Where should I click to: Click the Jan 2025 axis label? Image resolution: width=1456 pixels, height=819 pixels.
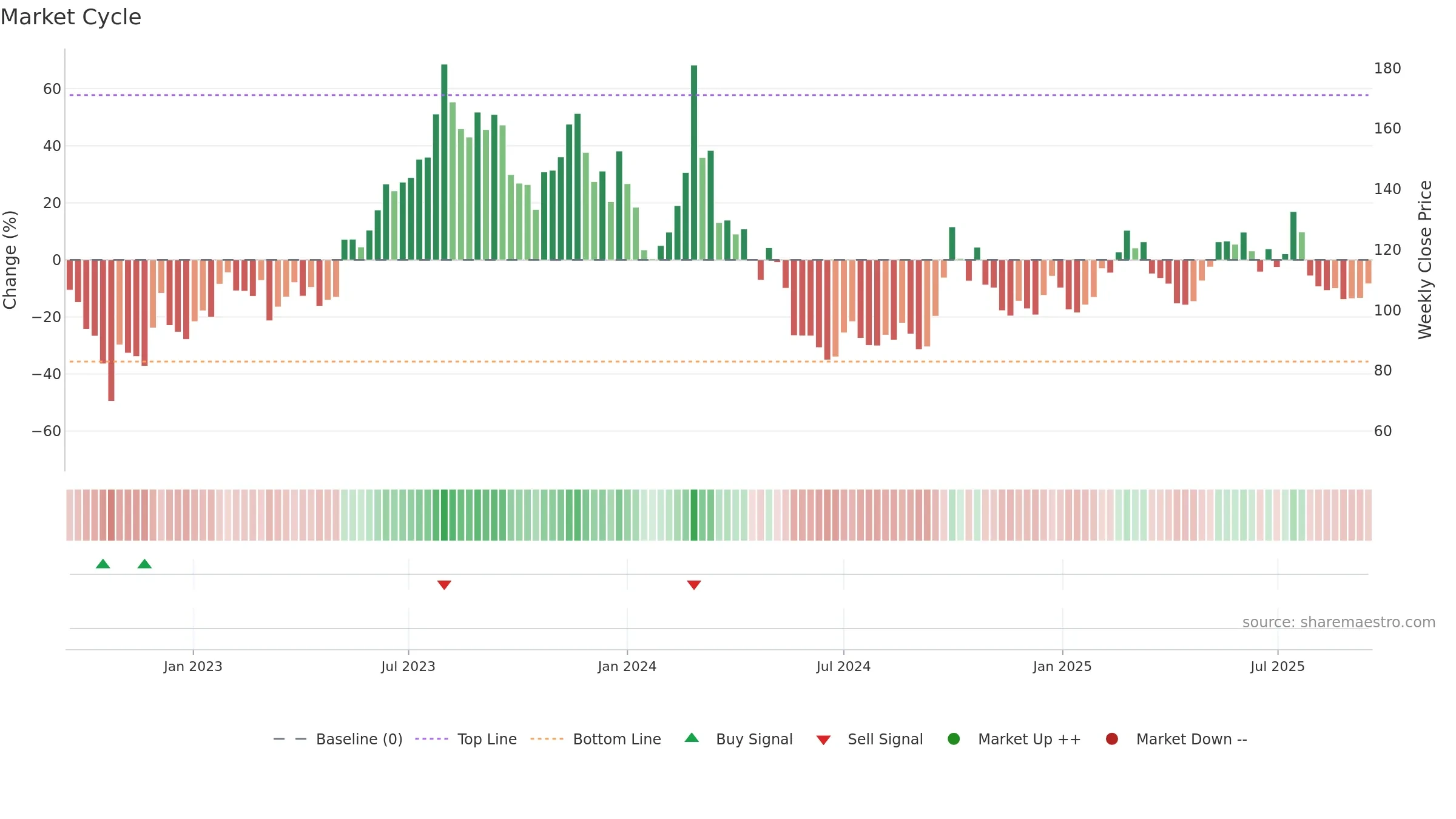click(x=1062, y=667)
